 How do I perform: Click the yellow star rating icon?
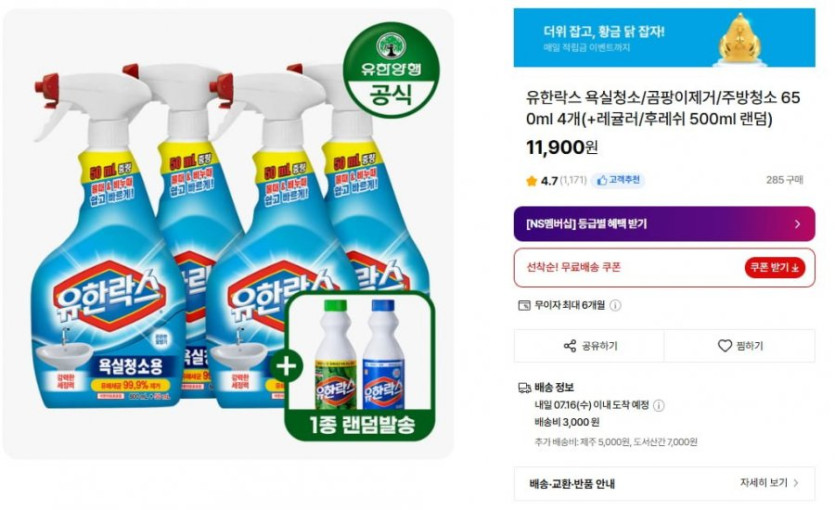click(531, 181)
